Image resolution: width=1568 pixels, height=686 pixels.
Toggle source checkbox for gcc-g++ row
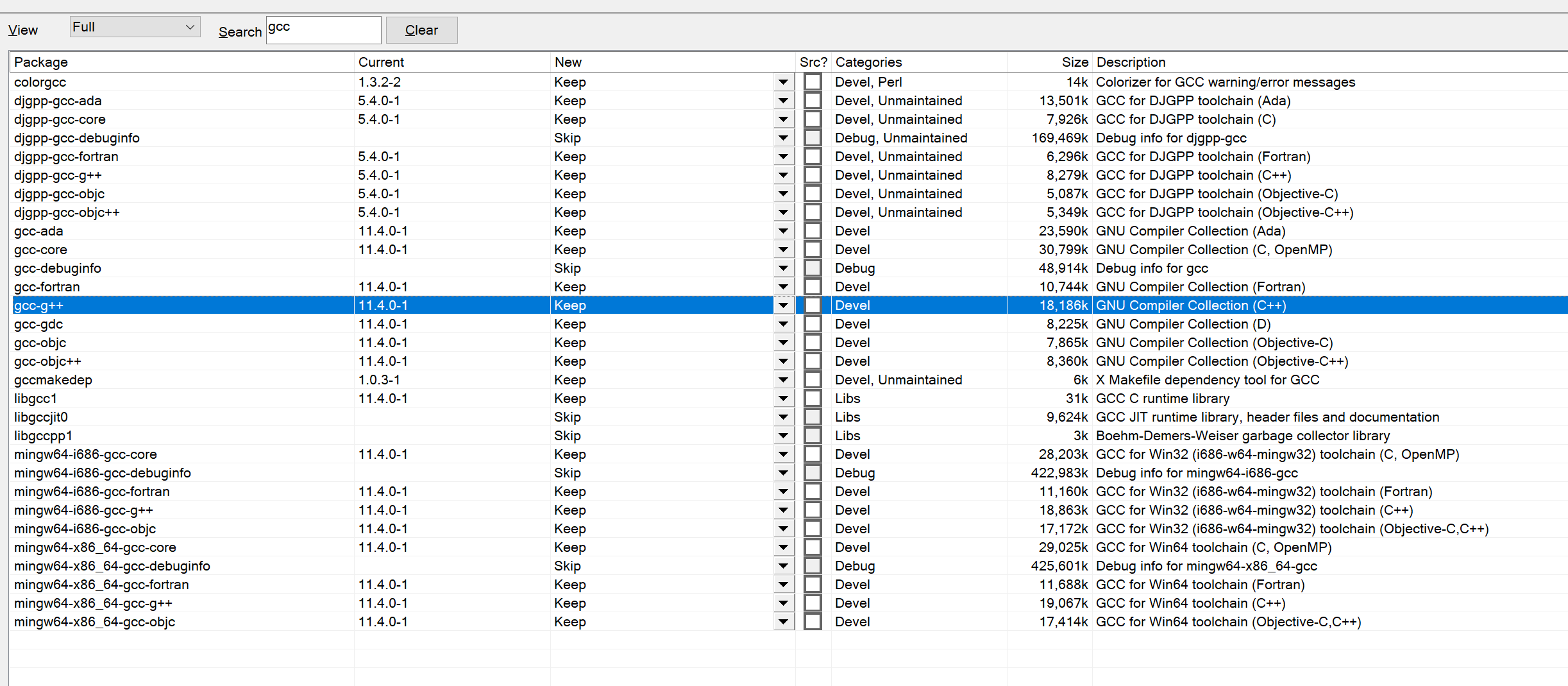(813, 305)
